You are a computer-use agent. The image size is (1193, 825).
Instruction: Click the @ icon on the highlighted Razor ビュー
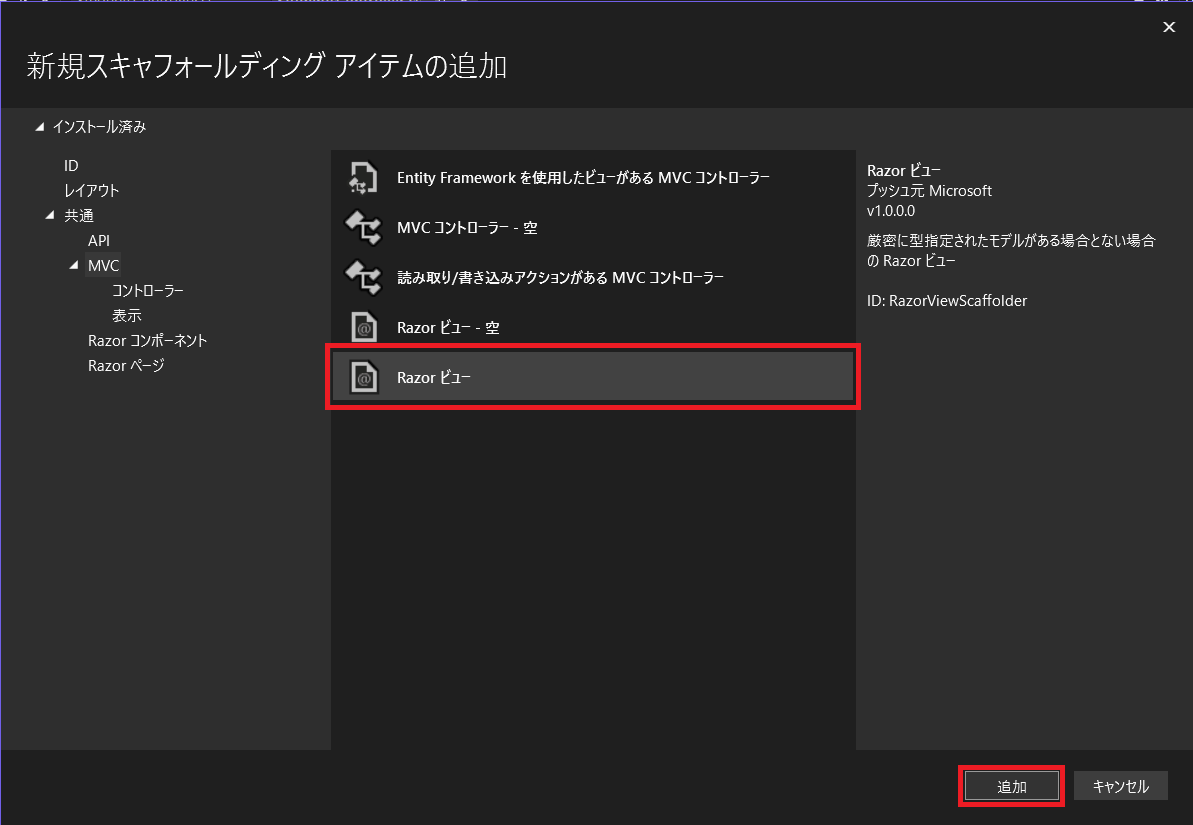coord(362,377)
